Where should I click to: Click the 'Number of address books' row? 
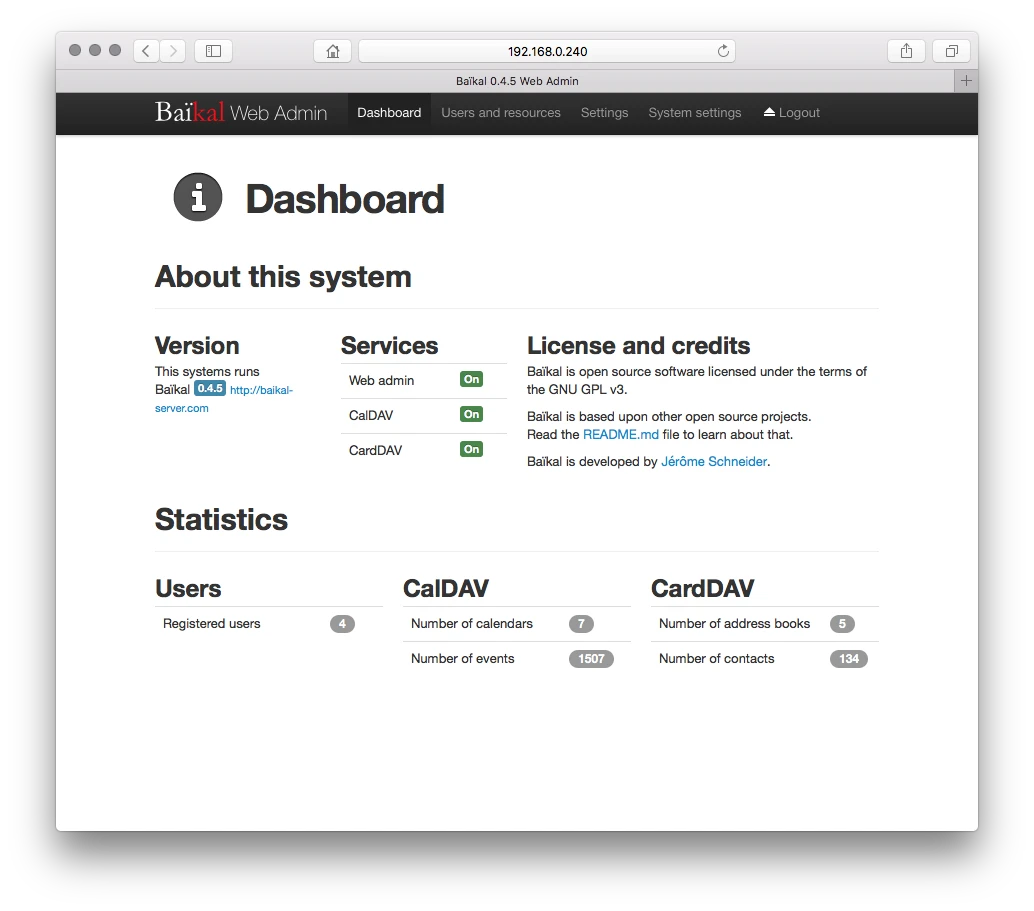764,624
